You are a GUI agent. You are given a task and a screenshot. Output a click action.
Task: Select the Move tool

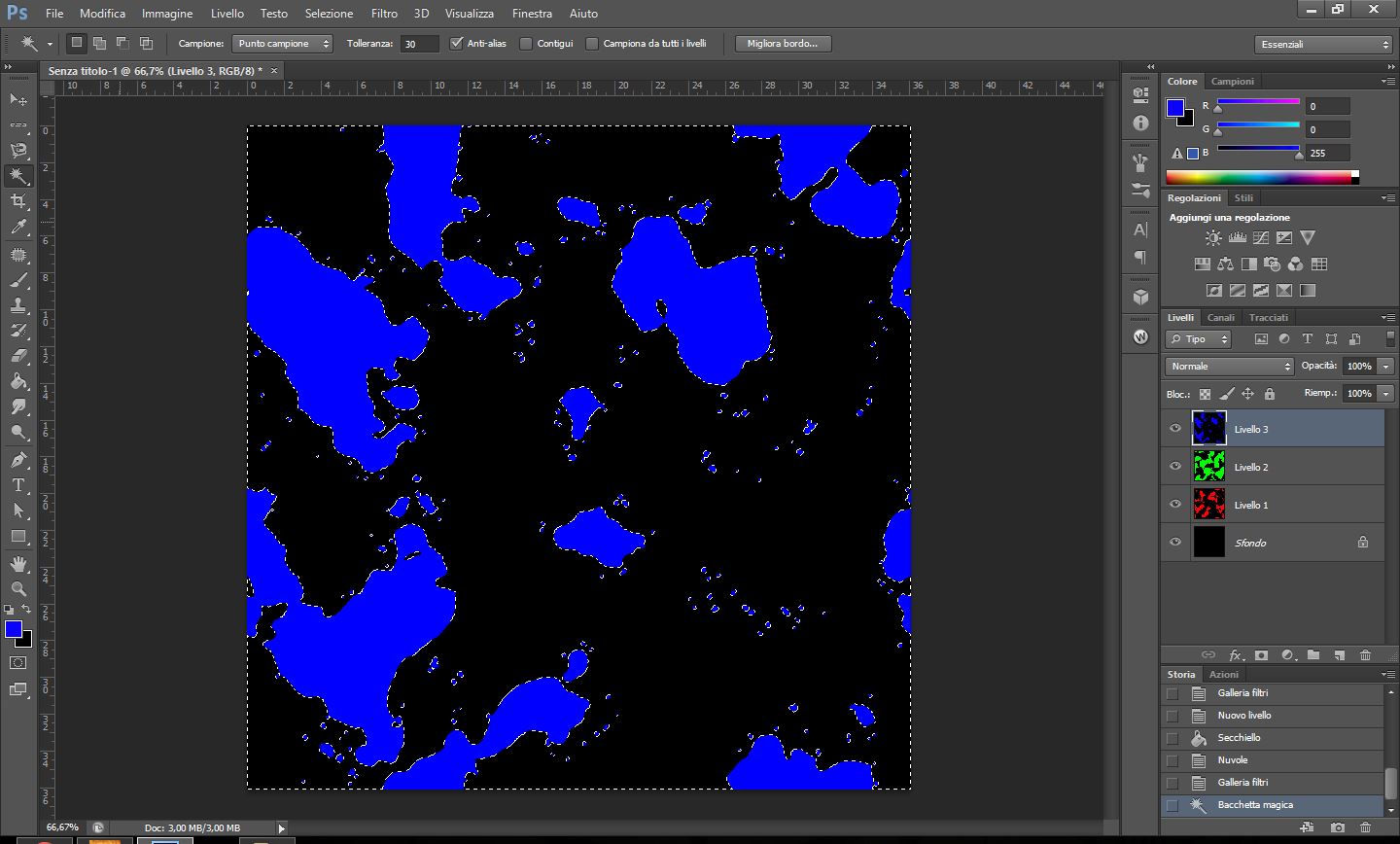pos(18,99)
